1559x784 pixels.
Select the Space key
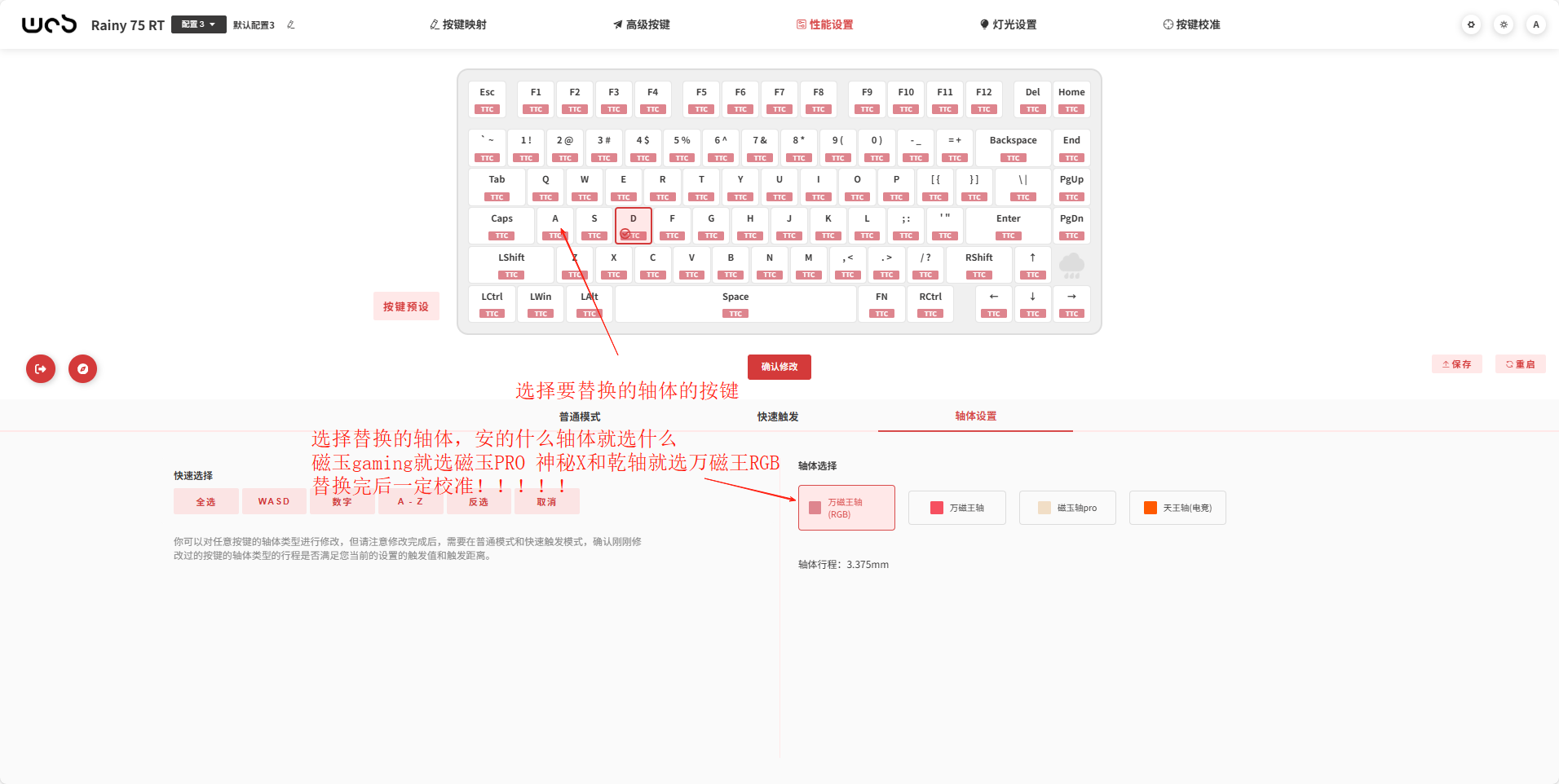tap(735, 304)
